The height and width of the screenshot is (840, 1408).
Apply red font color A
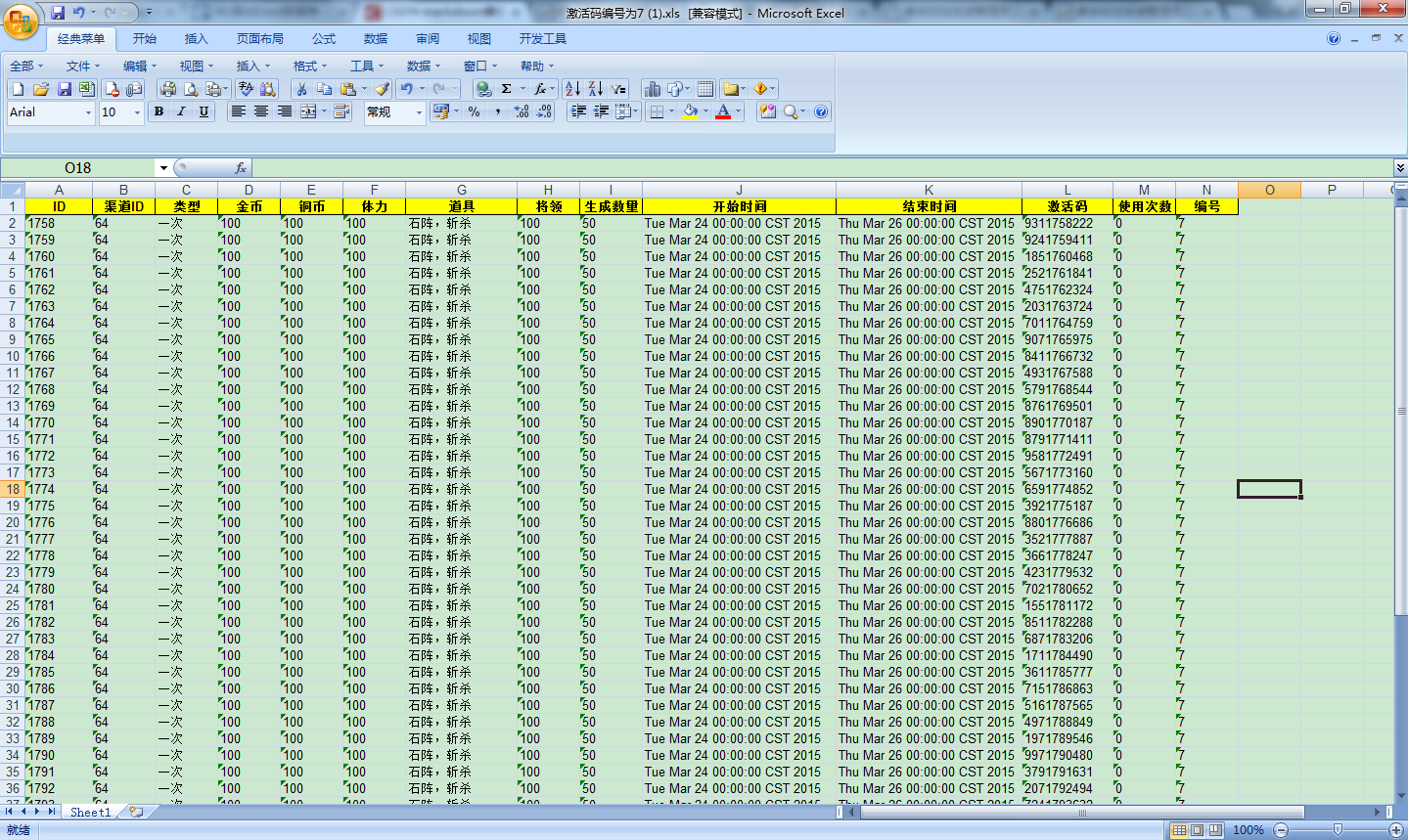click(x=723, y=112)
